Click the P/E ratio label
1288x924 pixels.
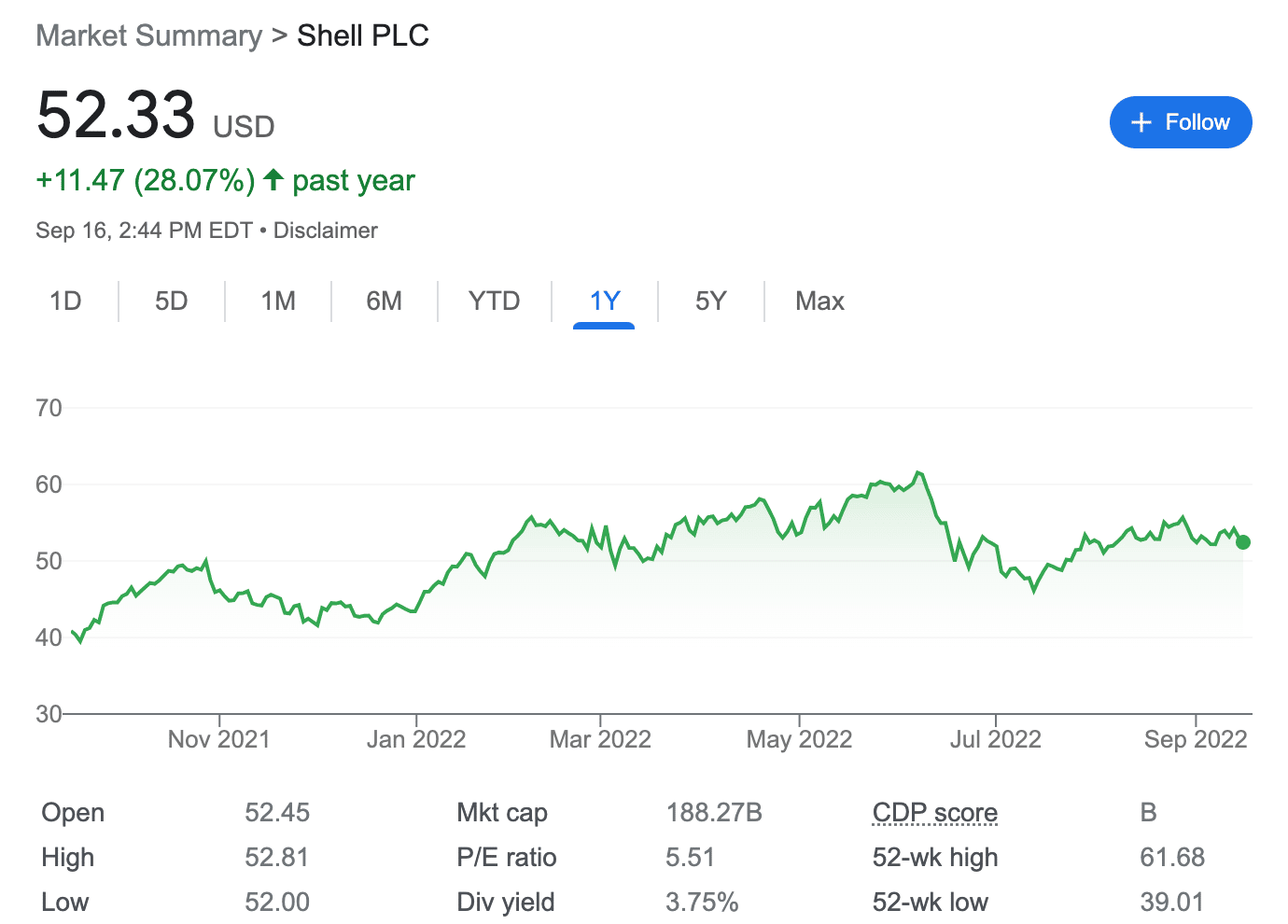[x=507, y=858]
